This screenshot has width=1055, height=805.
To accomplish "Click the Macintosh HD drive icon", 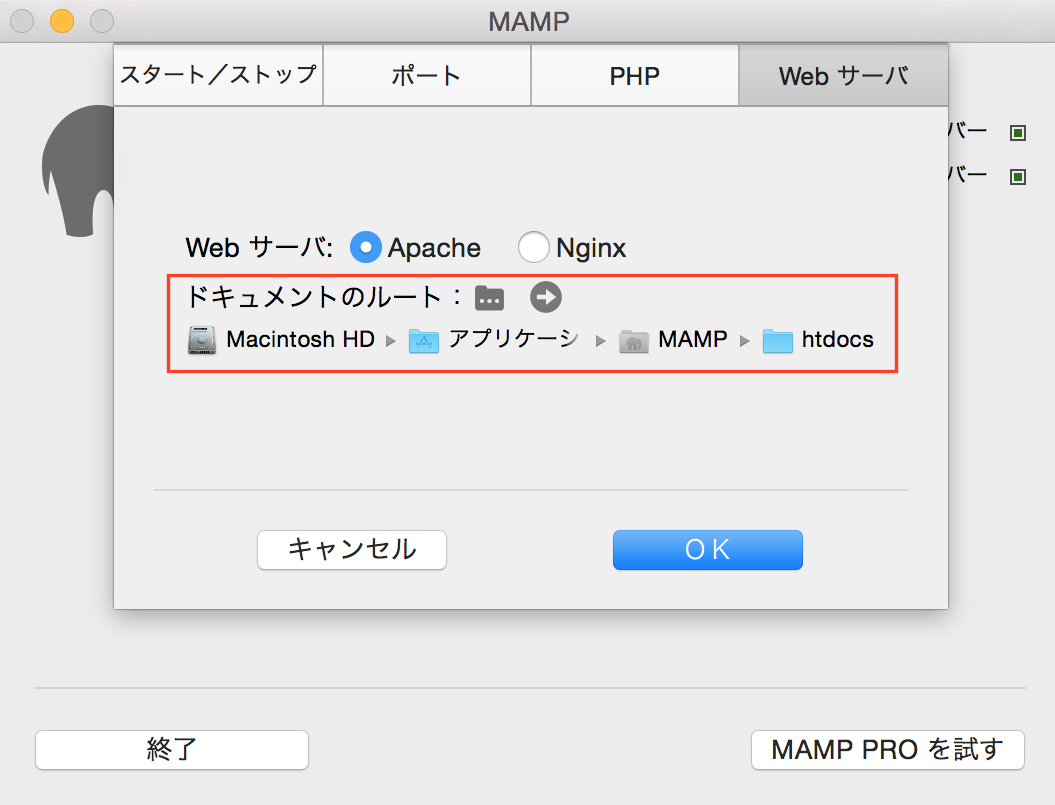I will coord(202,340).
